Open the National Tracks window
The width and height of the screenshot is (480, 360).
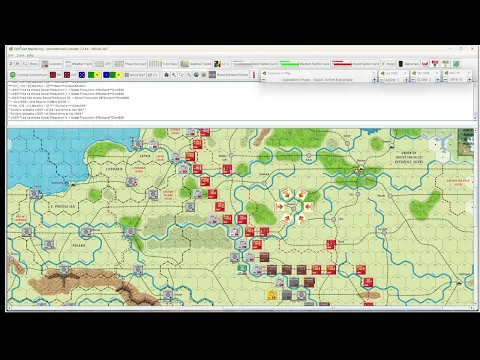pos(196,64)
